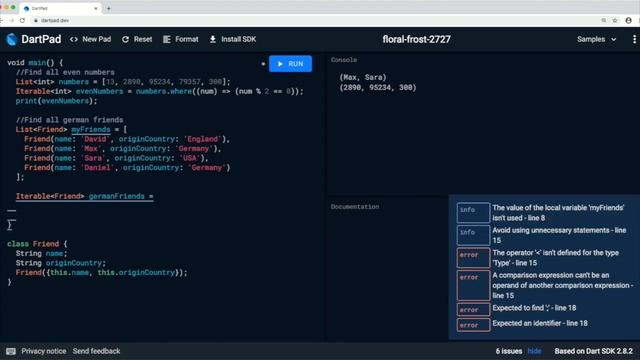Click the browser back arrow
Viewport: 640px width, 360px height.
click(2, 20)
